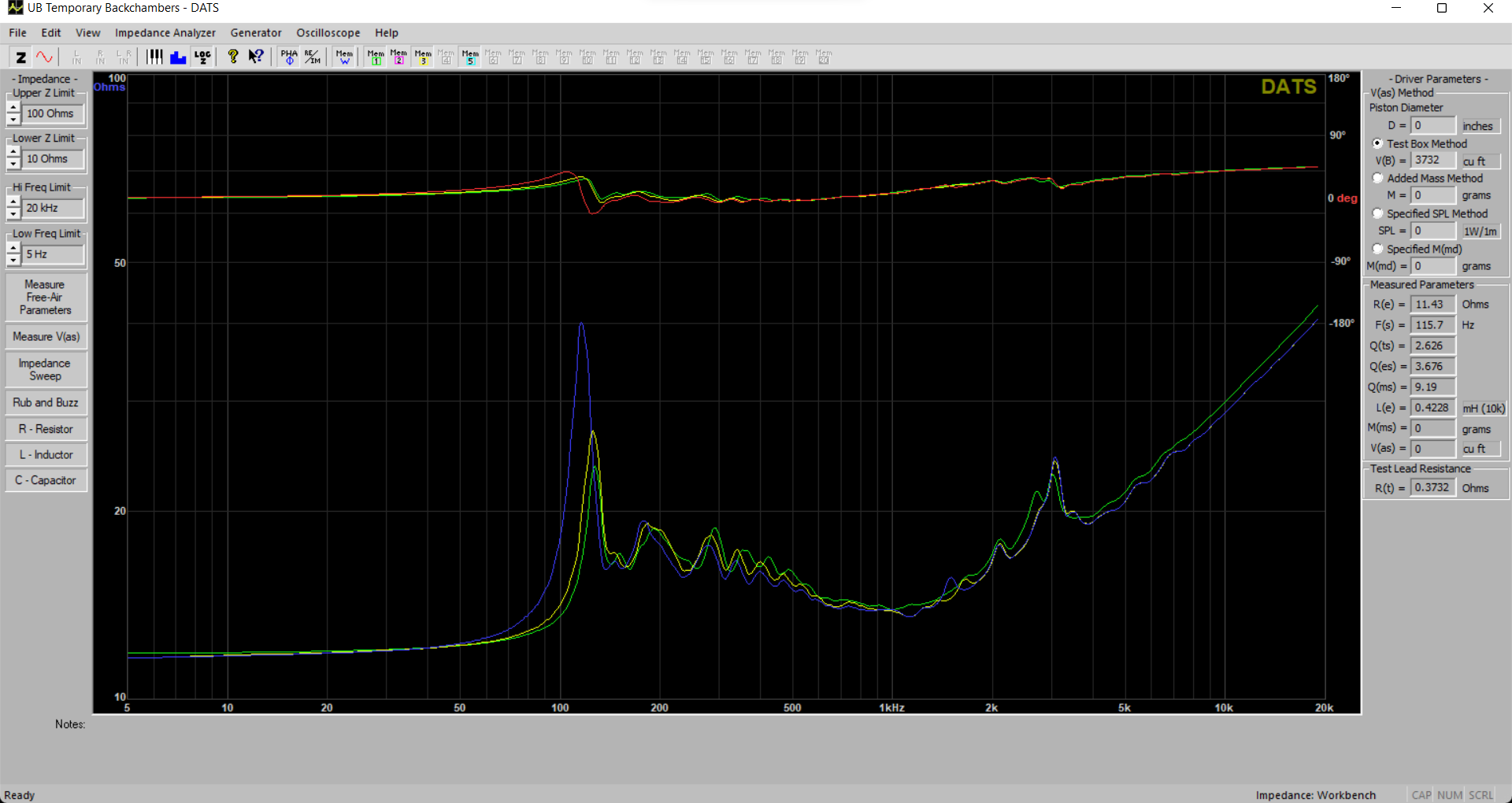
Task: Open the Help menu
Action: pos(387,32)
